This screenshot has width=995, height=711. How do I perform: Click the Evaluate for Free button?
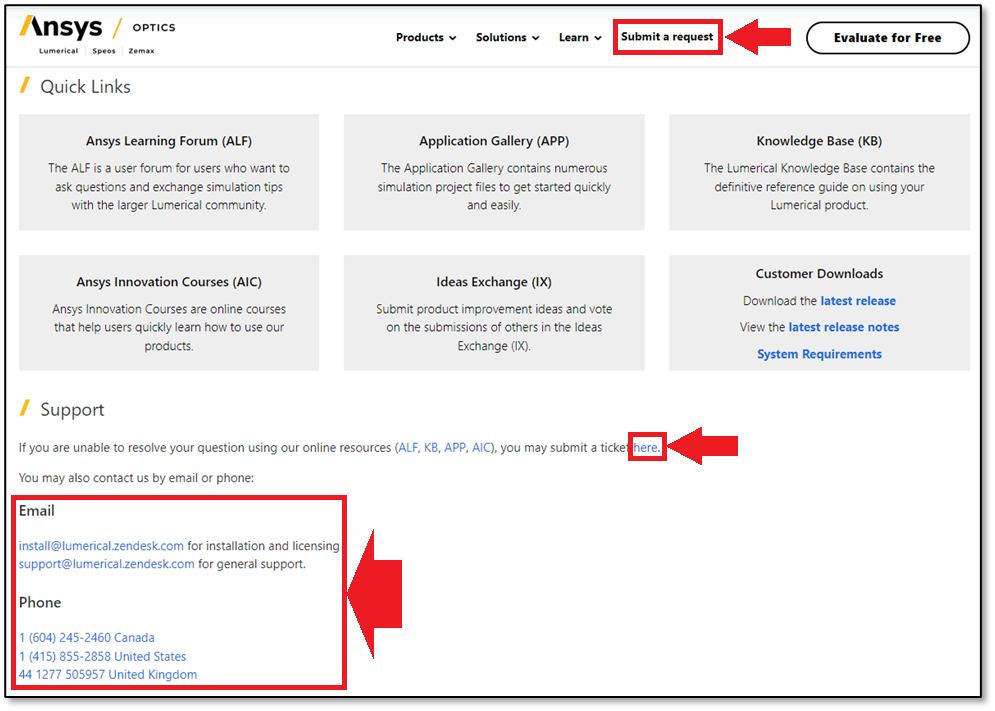point(888,38)
